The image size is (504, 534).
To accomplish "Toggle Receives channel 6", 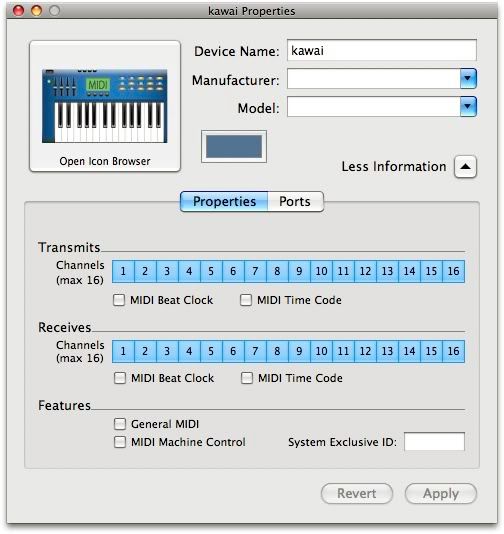I will click(233, 351).
